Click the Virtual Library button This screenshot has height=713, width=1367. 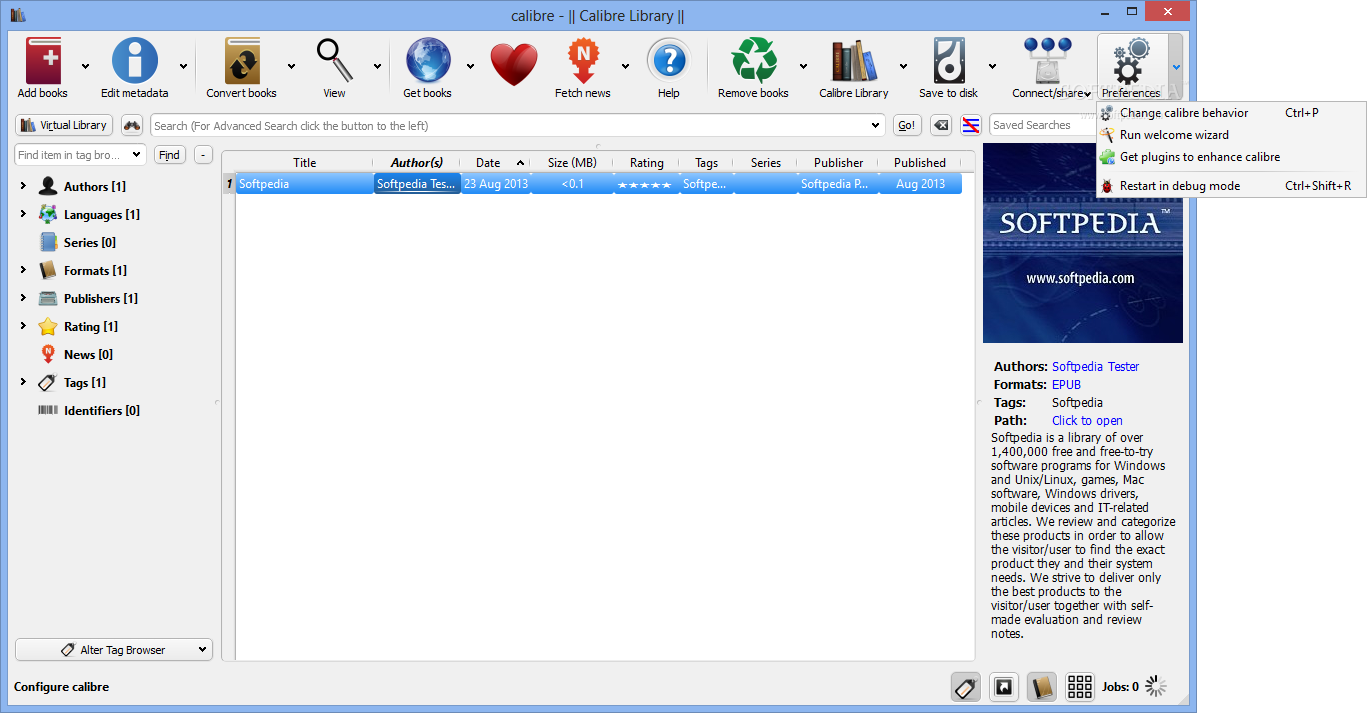64,126
